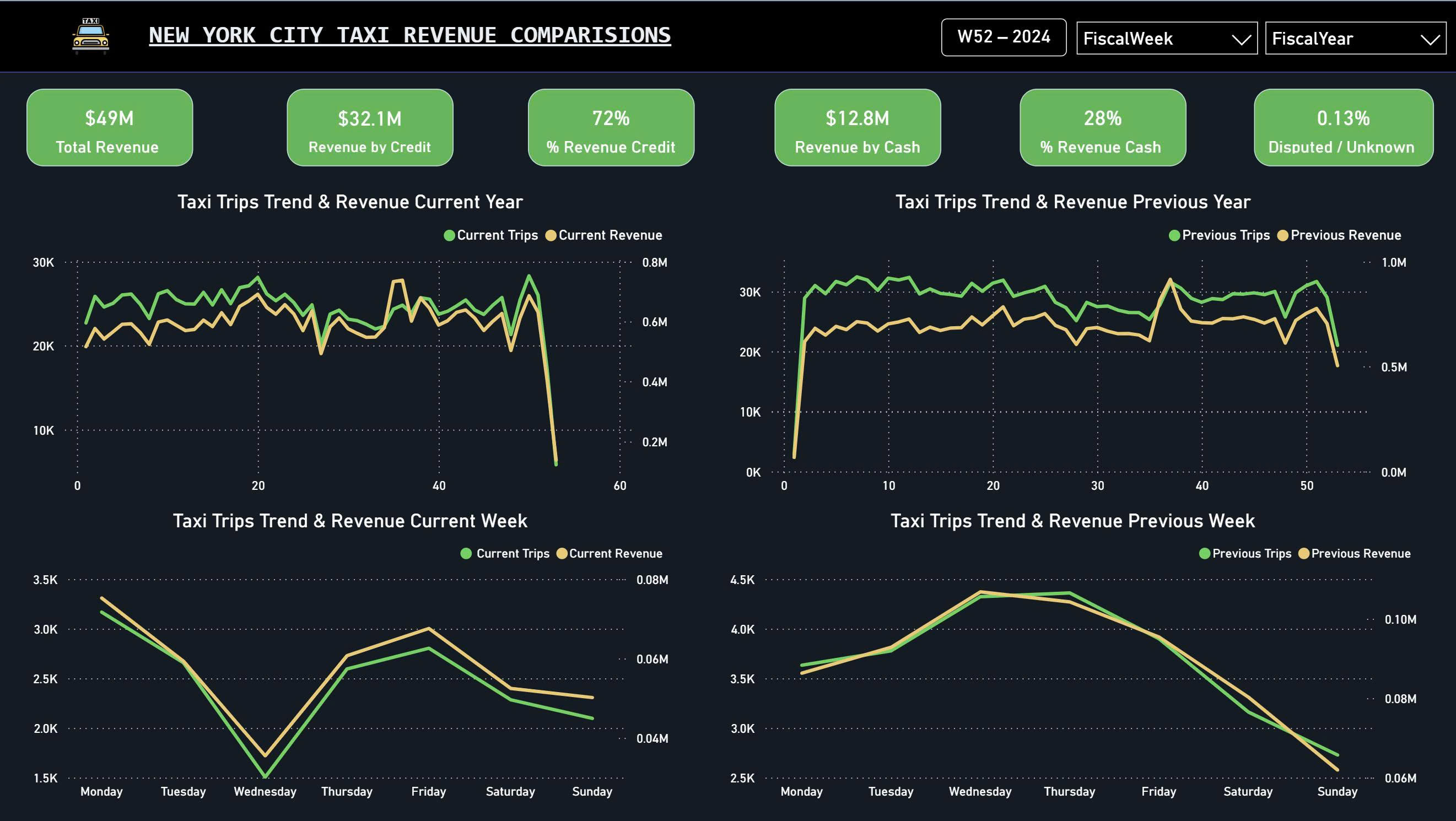Click the yellow legend dot above Previous Year chart
The image size is (1456, 821).
tap(1284, 235)
